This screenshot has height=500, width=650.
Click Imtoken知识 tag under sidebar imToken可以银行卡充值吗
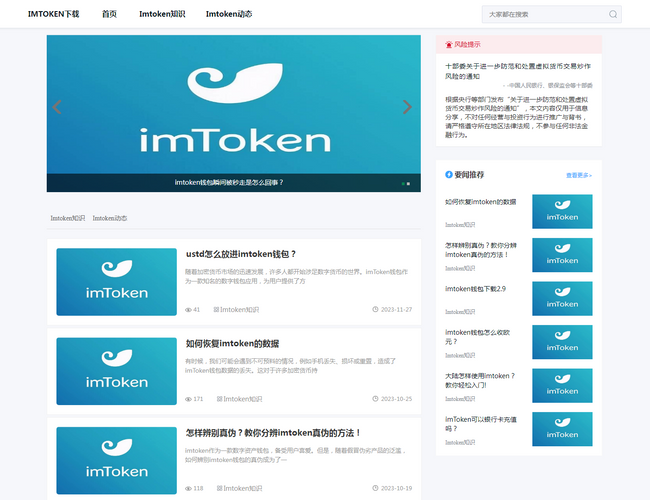click(460, 442)
